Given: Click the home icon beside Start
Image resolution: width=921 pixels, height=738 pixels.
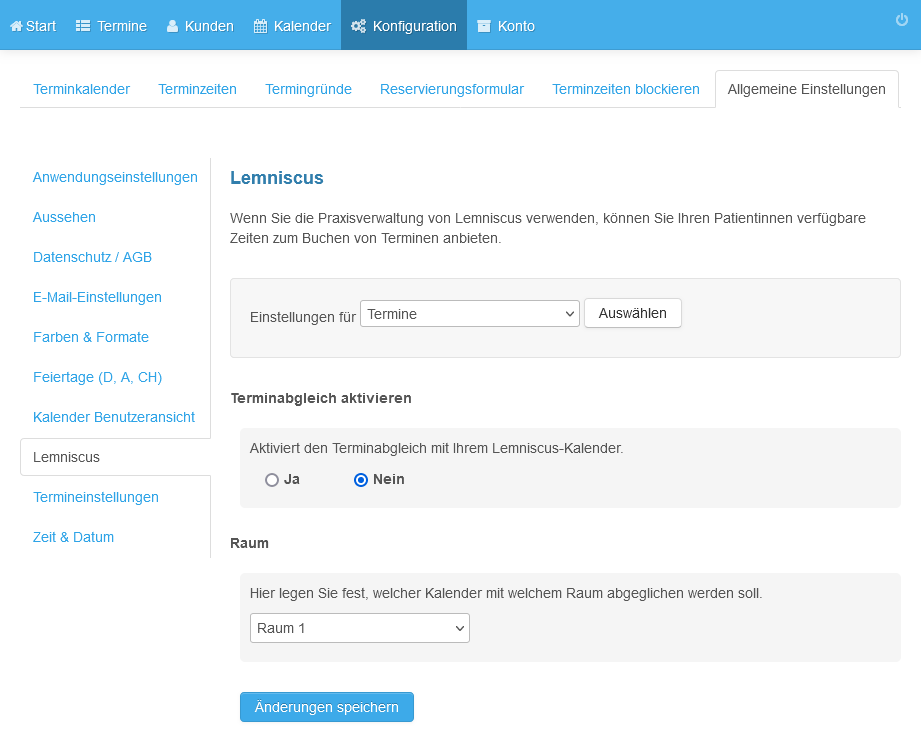Looking at the screenshot, I should pos(16,26).
